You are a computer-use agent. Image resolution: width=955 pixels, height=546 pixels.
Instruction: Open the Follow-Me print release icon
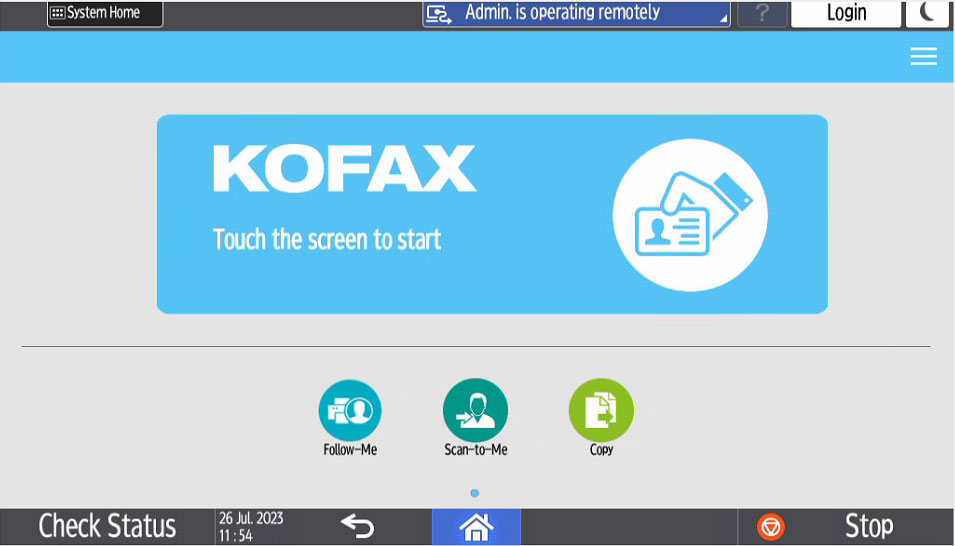coord(350,410)
